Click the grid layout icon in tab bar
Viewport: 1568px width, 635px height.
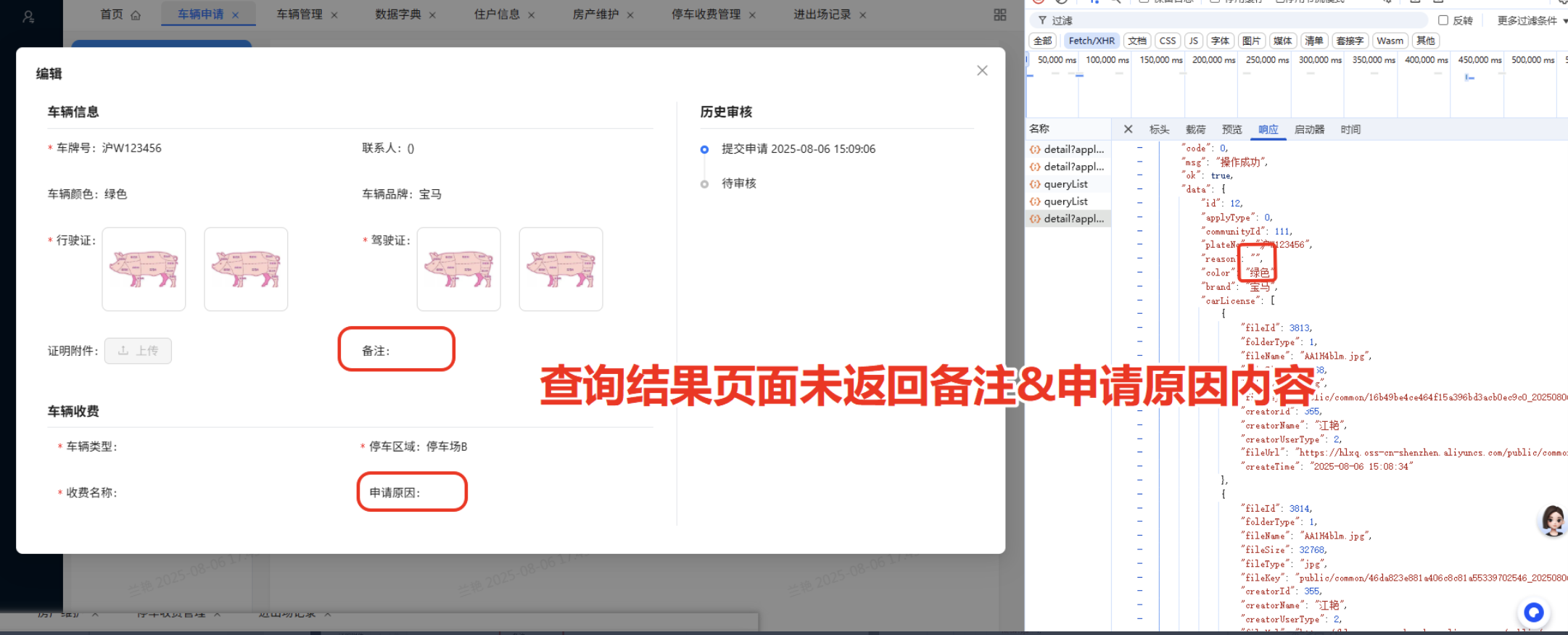coord(1000,15)
